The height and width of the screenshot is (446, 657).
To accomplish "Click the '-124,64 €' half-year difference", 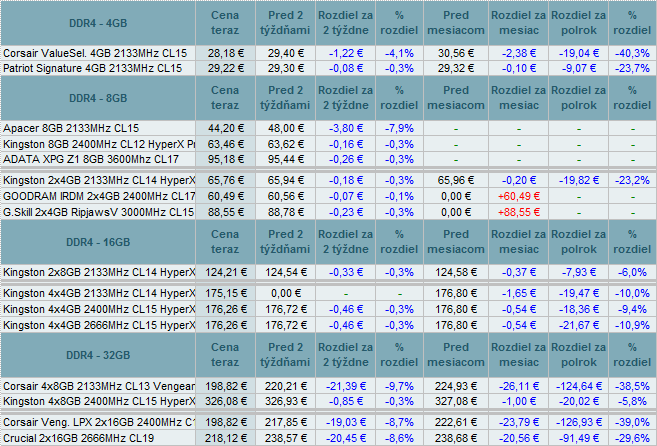I will tap(578, 386).
